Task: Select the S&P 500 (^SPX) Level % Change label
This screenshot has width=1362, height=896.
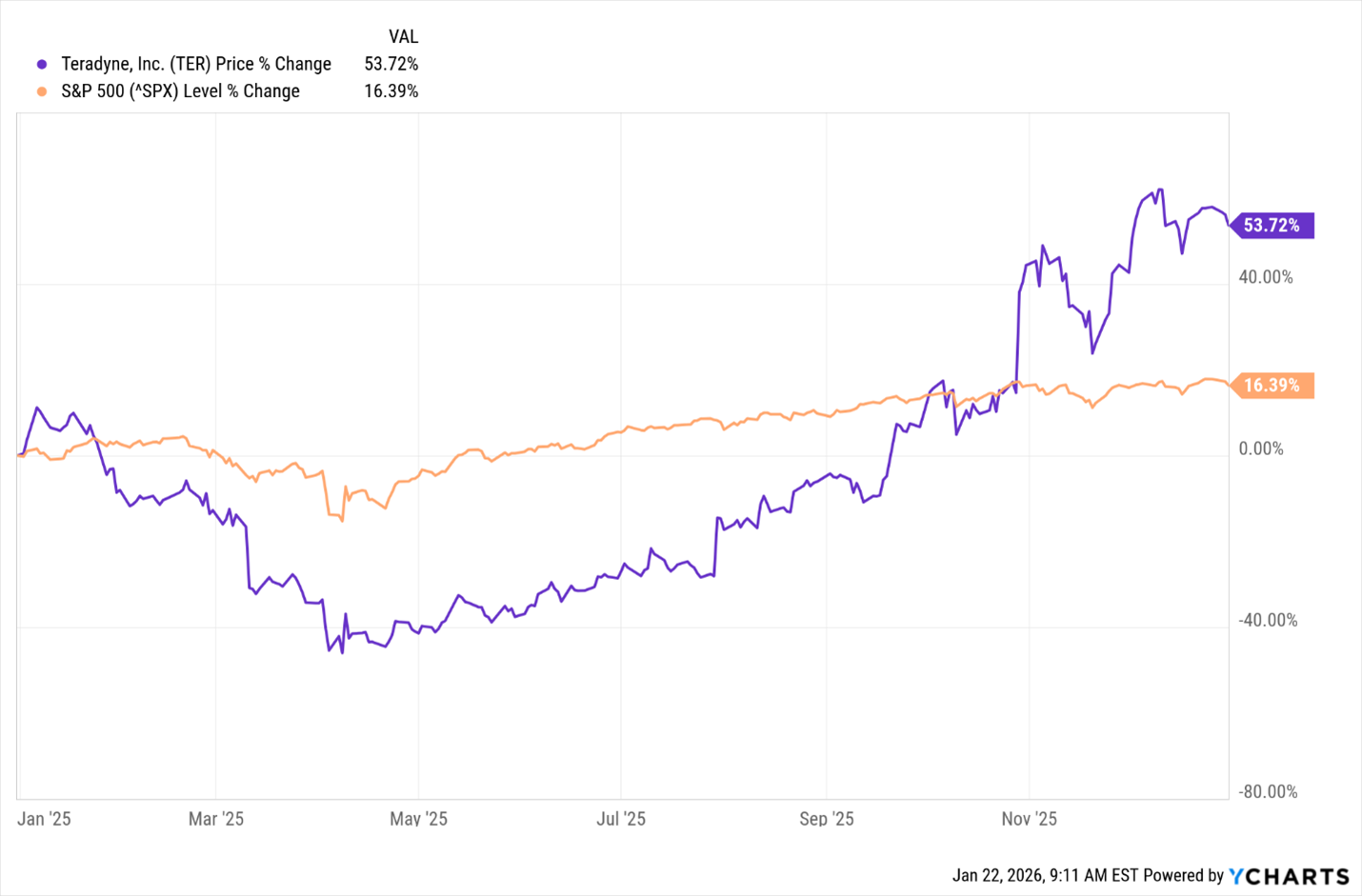Action: (x=180, y=91)
